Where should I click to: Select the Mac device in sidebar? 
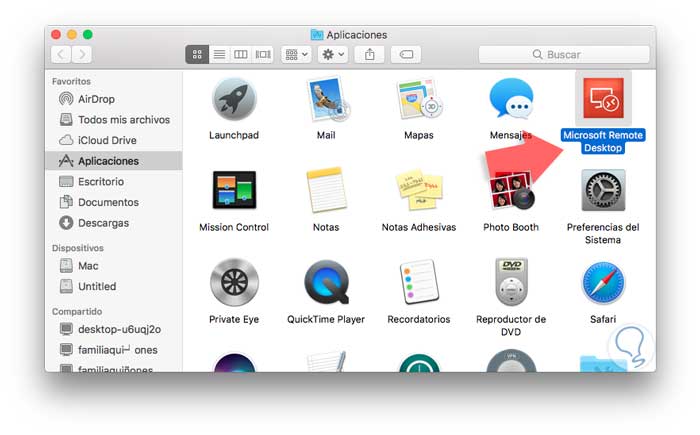(114, 266)
